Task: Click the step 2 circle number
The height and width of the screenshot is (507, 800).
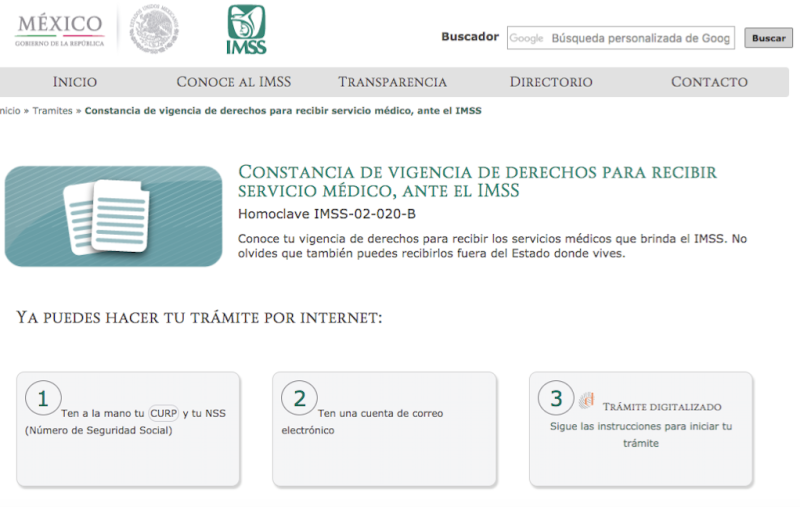Action: pyautogui.click(x=299, y=398)
